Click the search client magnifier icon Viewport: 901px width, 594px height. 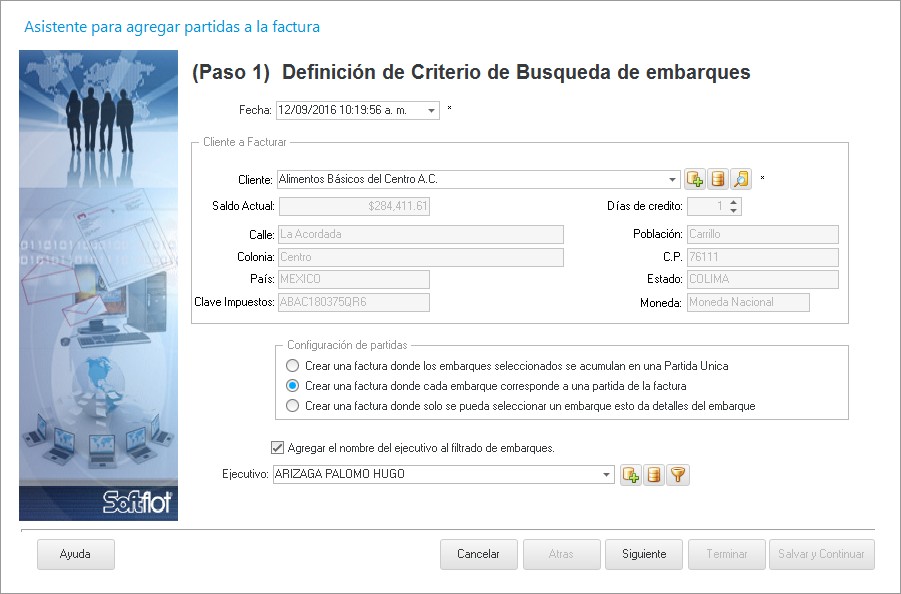coord(740,179)
